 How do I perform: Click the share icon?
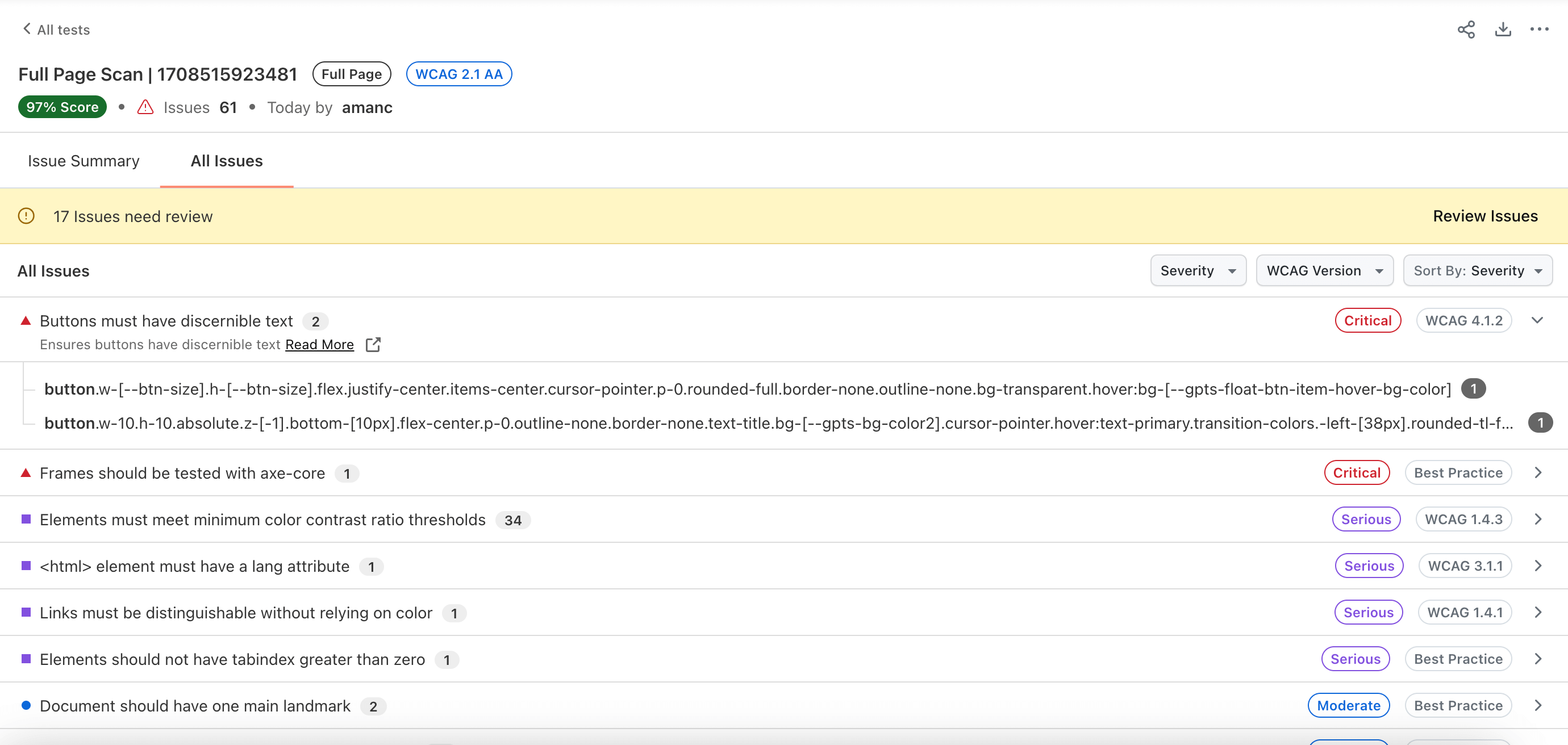pos(1466,29)
